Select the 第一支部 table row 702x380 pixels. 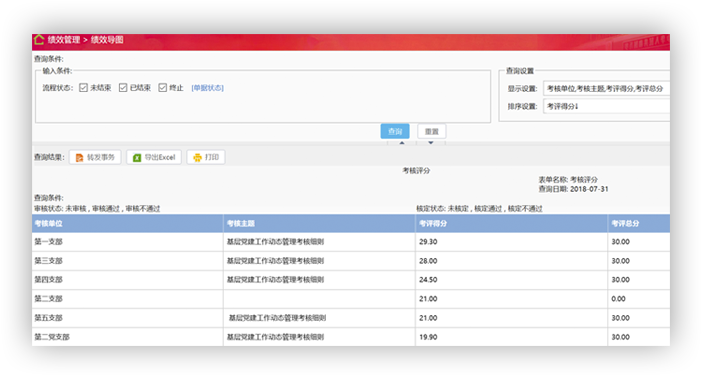coord(351,242)
